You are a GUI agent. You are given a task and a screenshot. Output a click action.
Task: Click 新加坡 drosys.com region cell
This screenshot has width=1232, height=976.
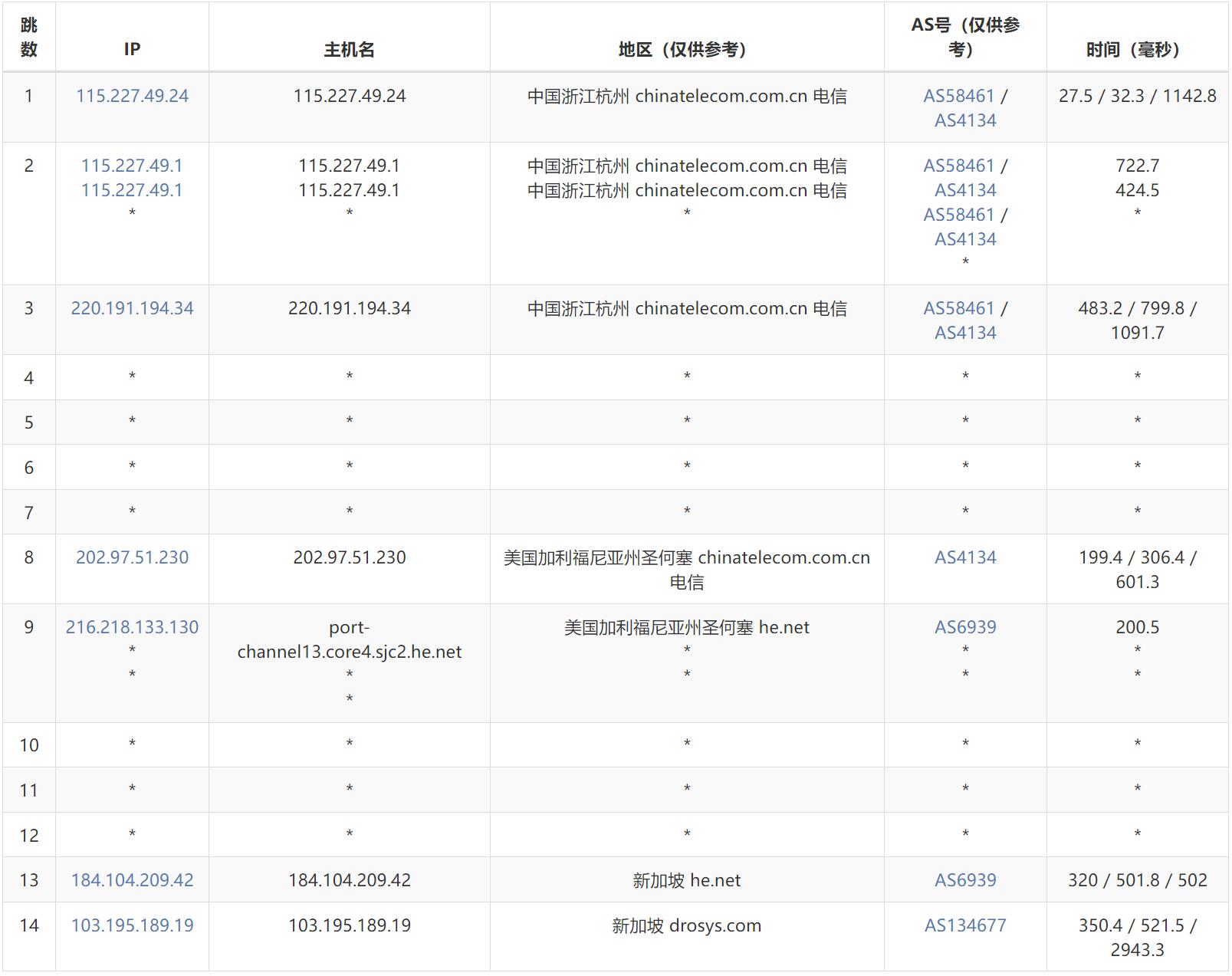(687, 925)
